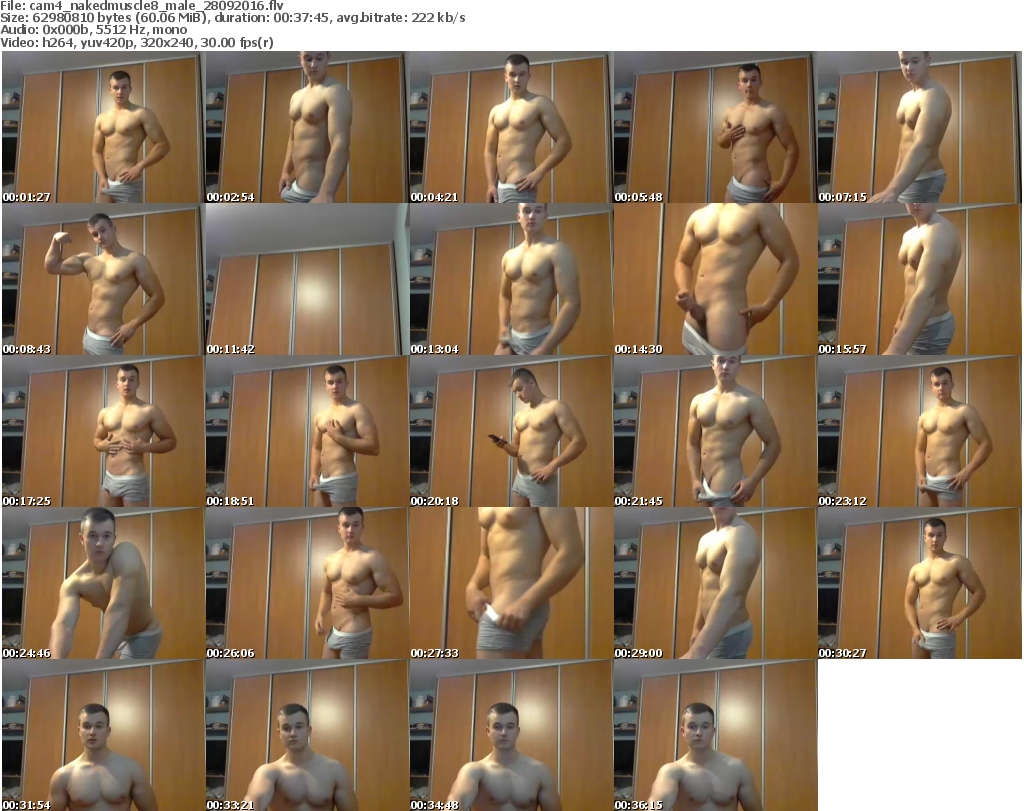Screen dimensions: 1024x811
Task: Pick the thumbnail stamped 00:13:04
Action: pyautogui.click(x=511, y=279)
